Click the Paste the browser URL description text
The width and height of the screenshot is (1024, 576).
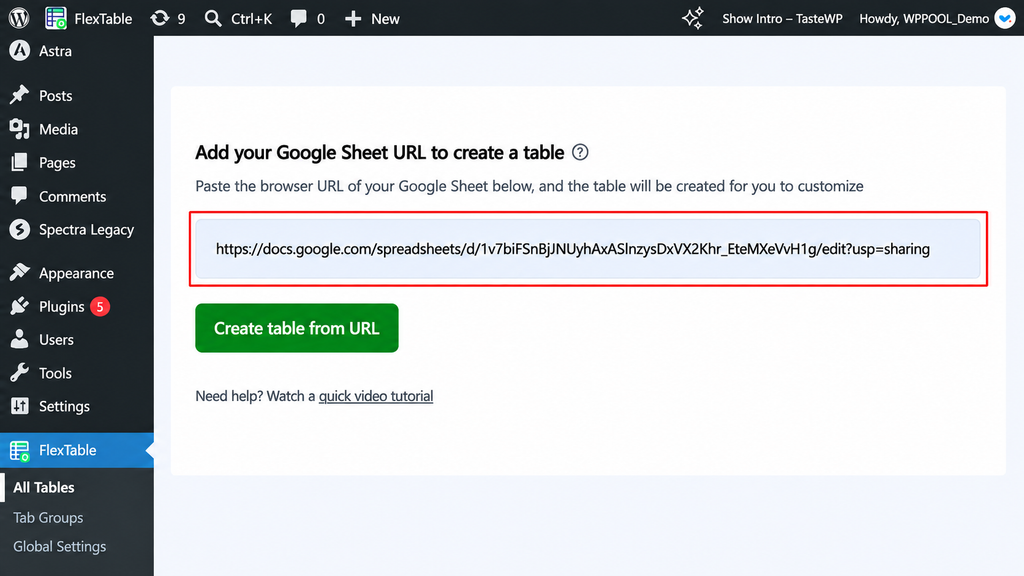point(529,186)
